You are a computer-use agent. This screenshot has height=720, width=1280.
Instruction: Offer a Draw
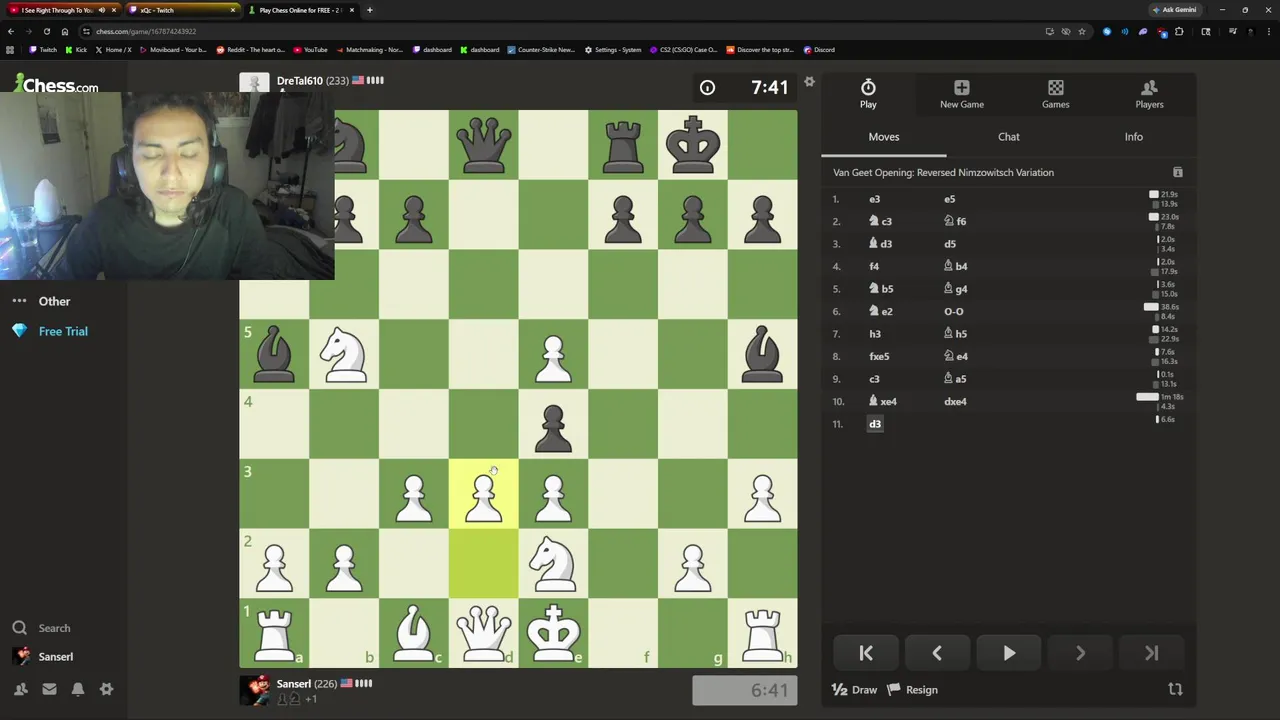[855, 690]
